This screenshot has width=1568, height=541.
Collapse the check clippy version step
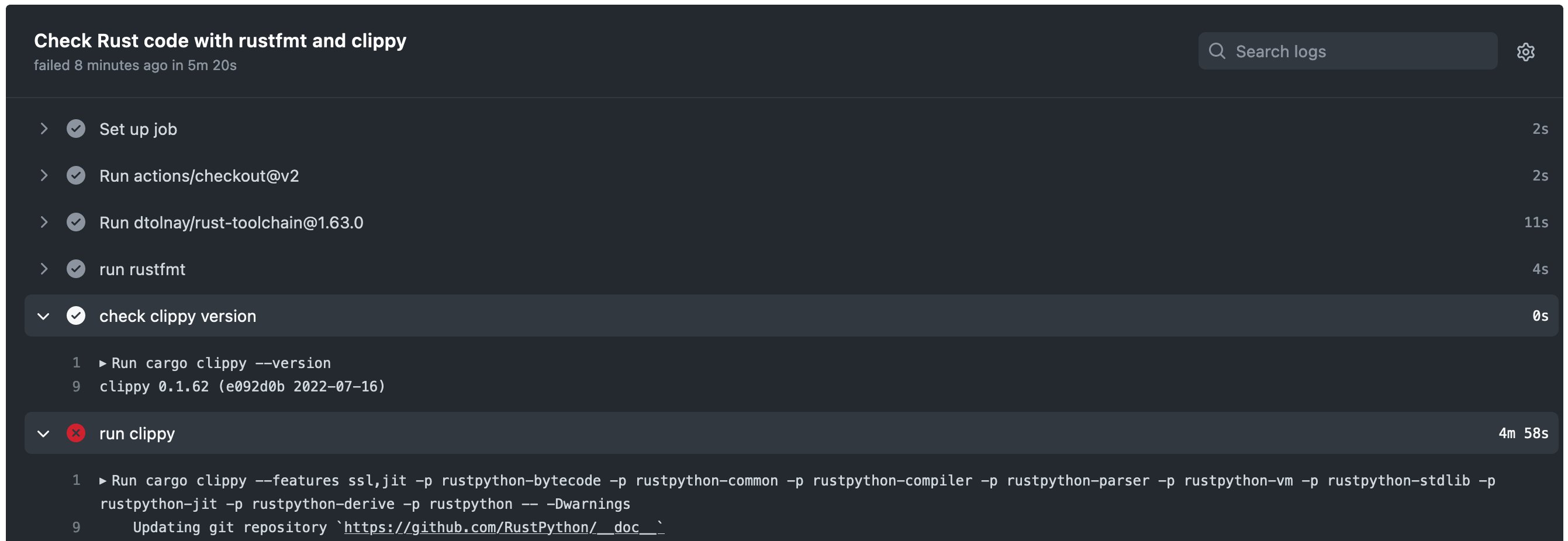[44, 317]
